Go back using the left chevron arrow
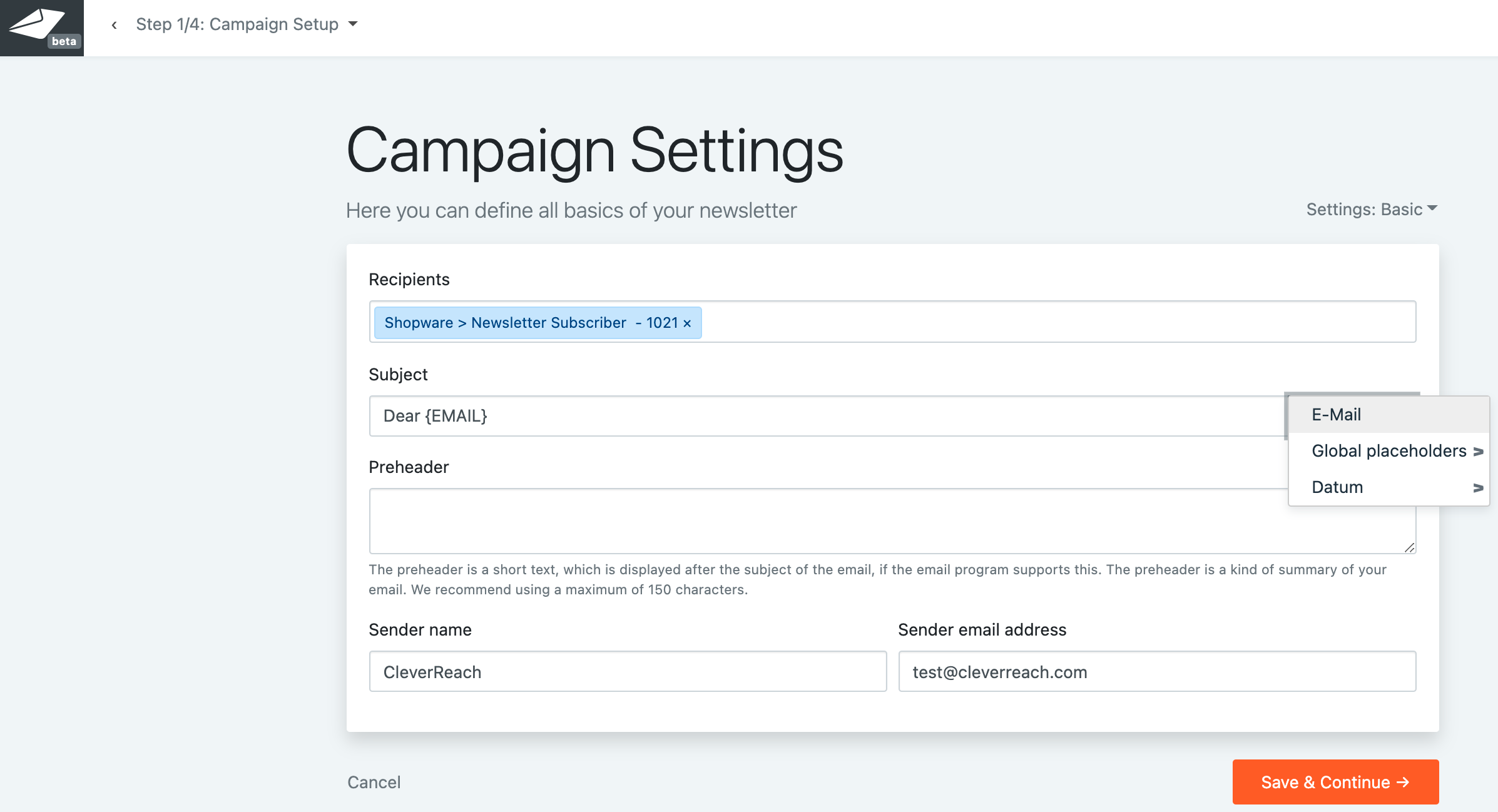Viewport: 1498px width, 812px height. [x=114, y=25]
